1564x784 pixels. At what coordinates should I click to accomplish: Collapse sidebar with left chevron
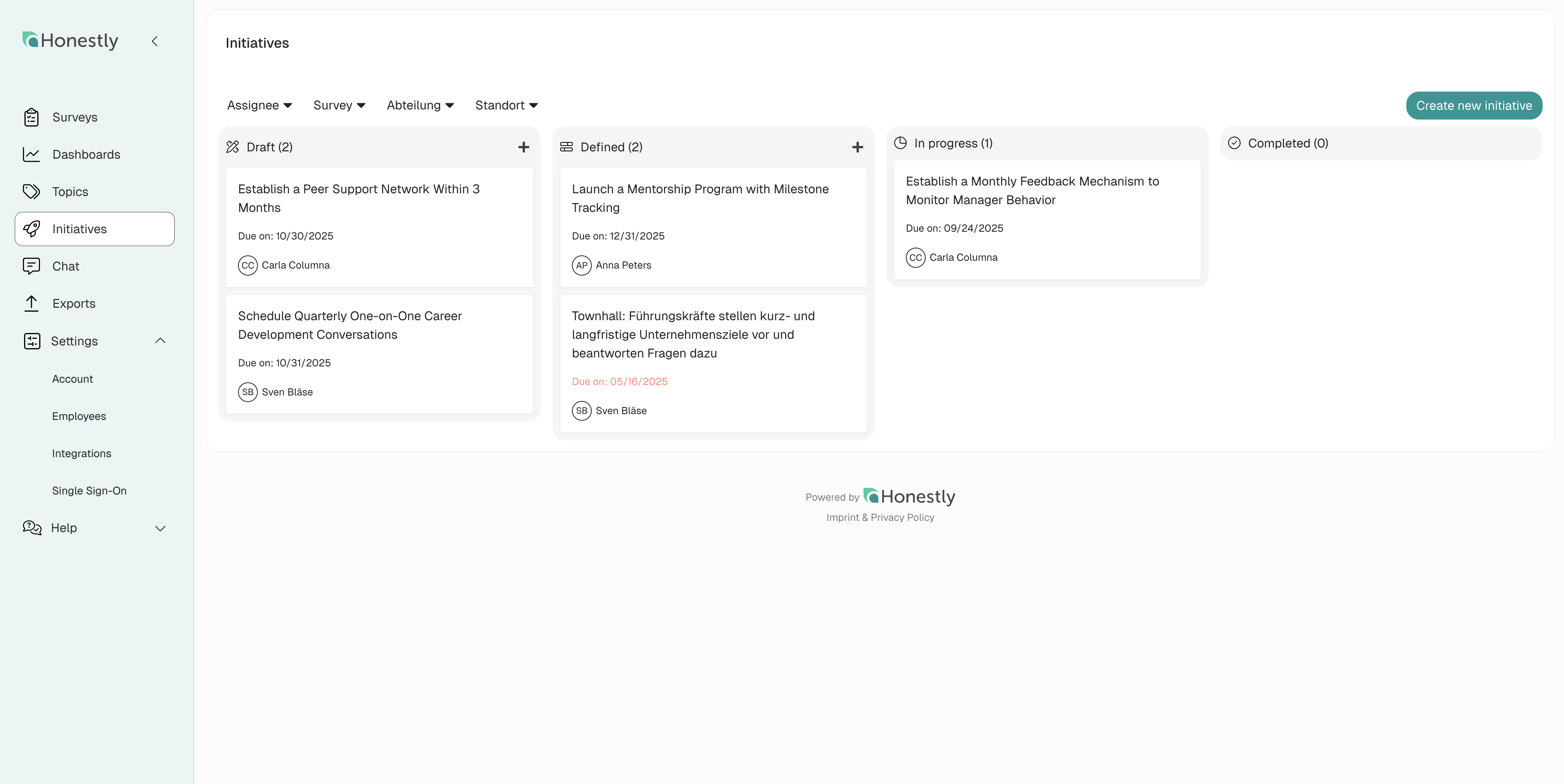click(x=155, y=41)
